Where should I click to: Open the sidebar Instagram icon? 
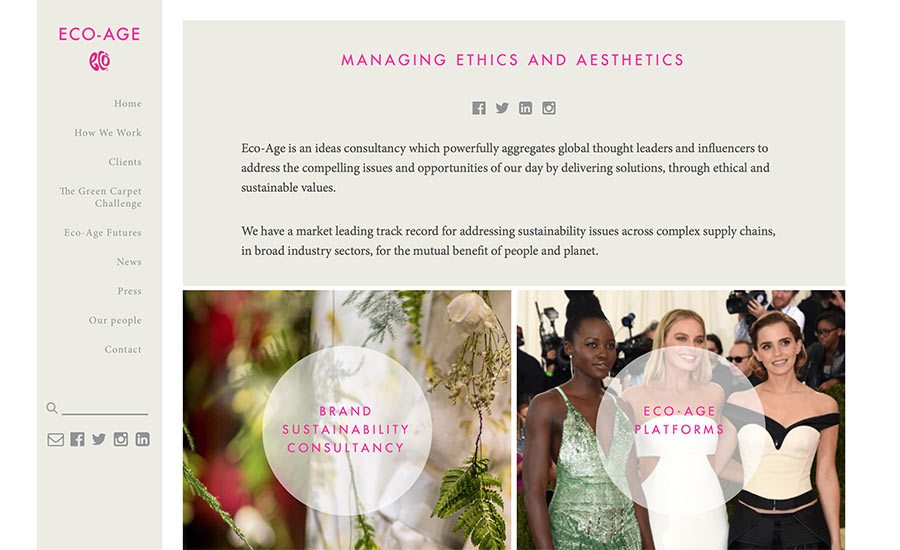(x=121, y=439)
